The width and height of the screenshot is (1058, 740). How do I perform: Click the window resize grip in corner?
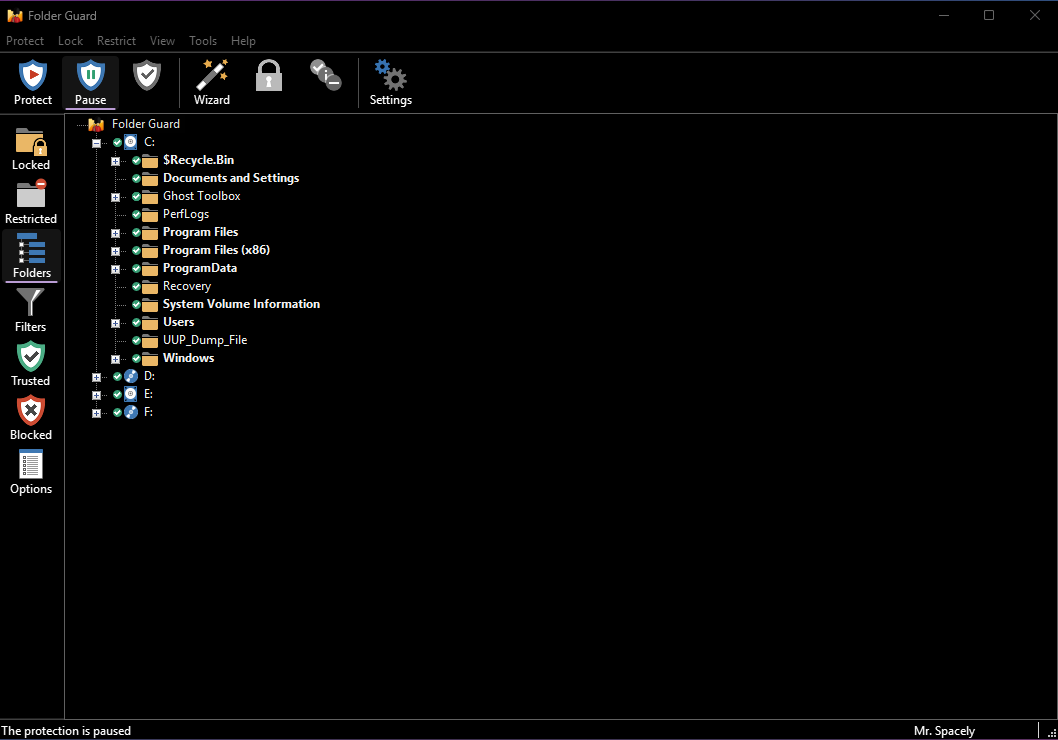pyautogui.click(x=1051, y=733)
